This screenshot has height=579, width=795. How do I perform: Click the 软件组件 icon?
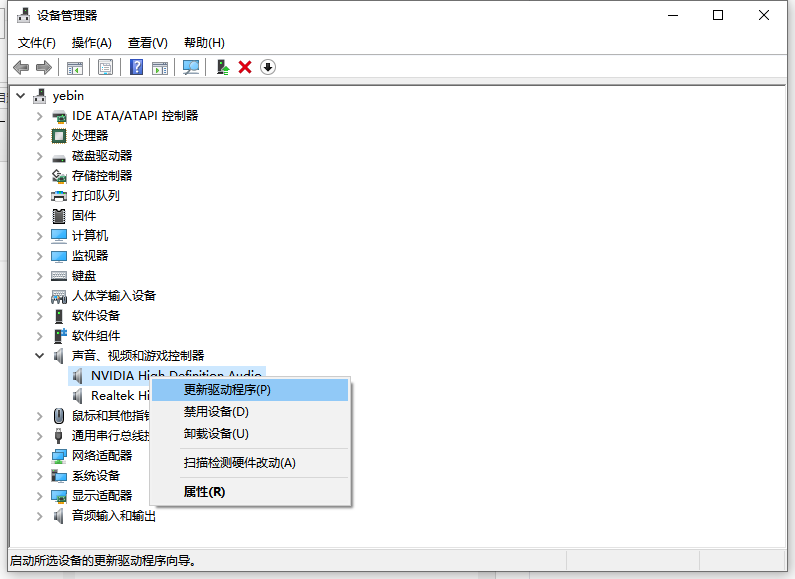tap(60, 336)
